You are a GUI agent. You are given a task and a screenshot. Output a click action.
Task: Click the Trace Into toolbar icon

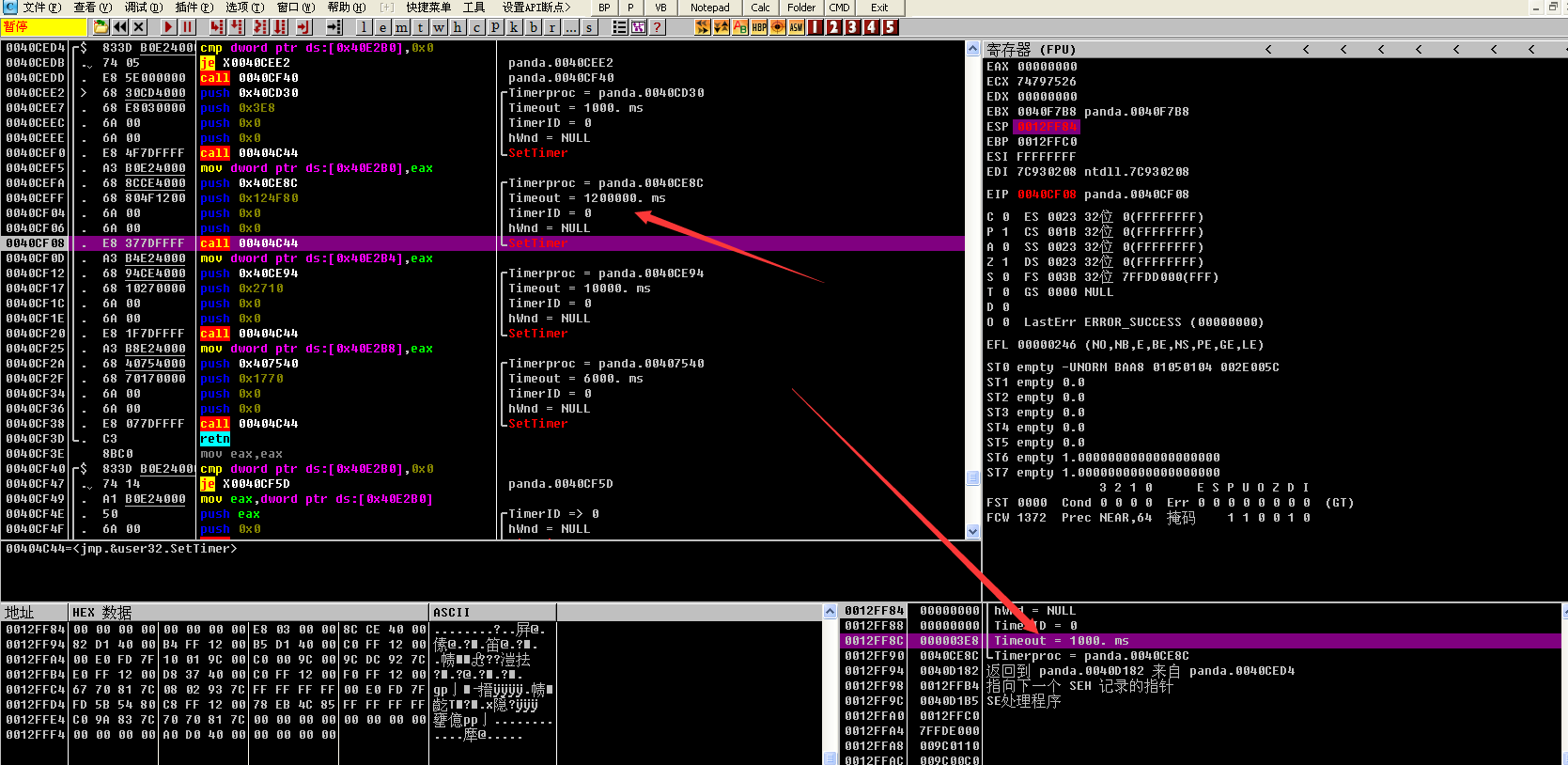(x=260, y=26)
